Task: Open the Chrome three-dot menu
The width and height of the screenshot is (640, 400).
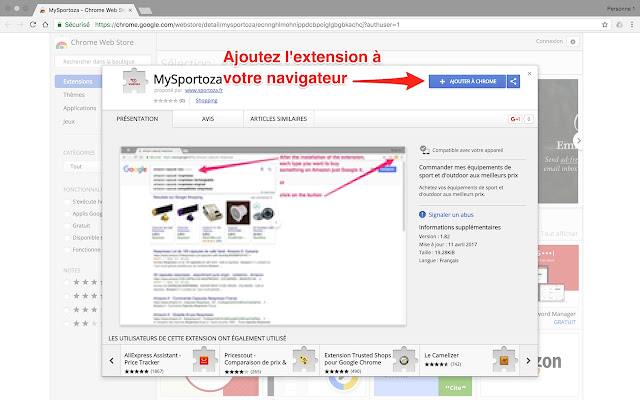Action: (x=632, y=24)
